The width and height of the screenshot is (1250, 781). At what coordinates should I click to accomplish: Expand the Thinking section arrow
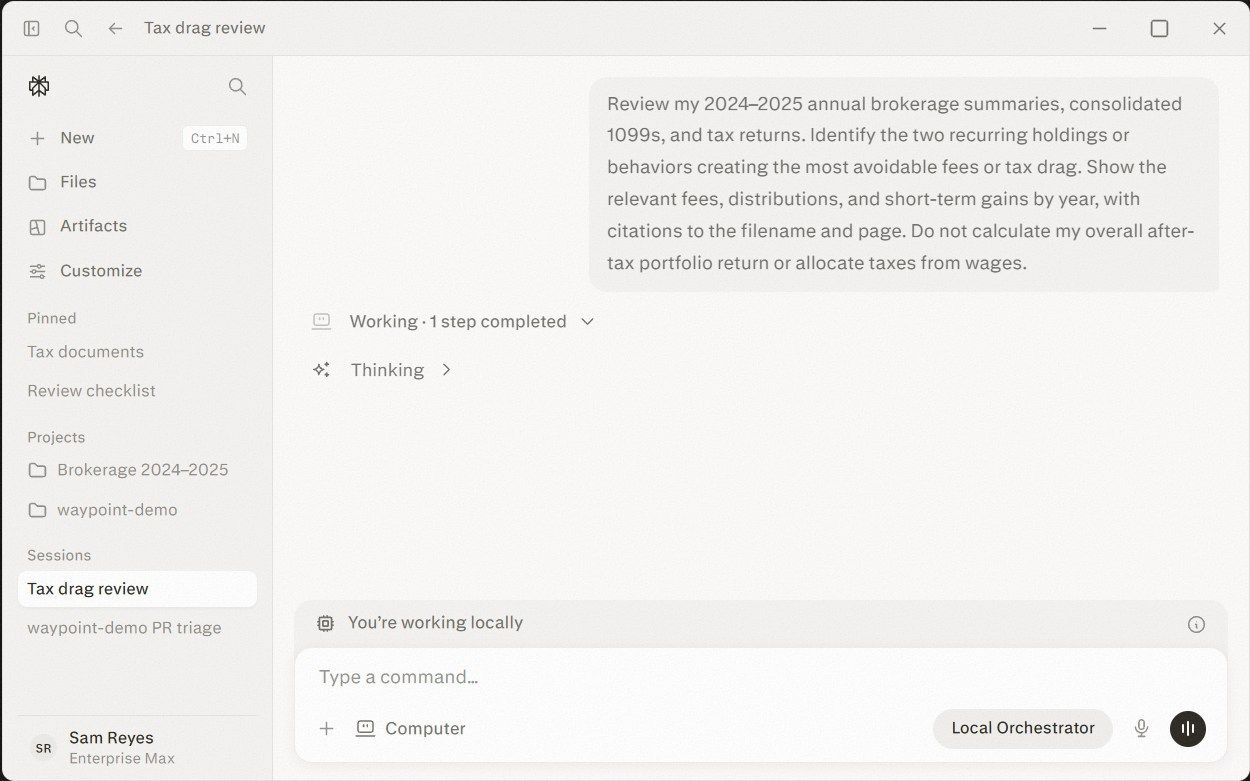[446, 370]
